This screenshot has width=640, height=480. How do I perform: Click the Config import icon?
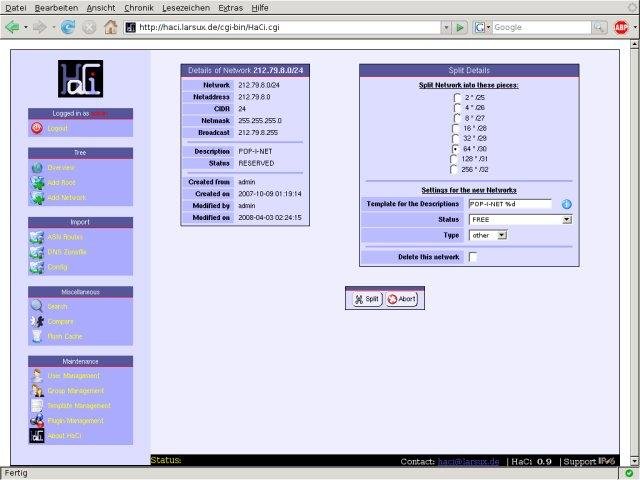click(x=37, y=267)
